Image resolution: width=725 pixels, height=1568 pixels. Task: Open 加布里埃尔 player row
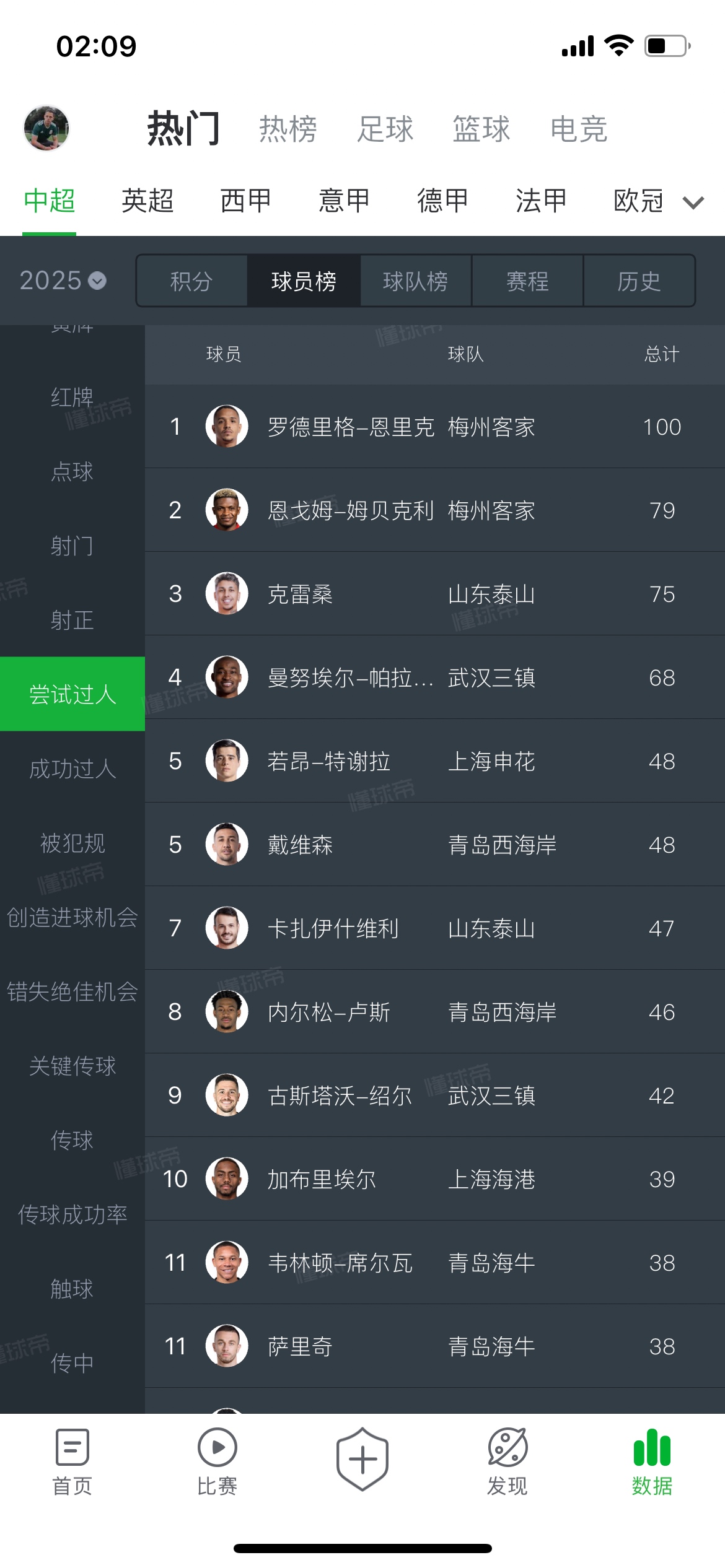click(x=435, y=1178)
